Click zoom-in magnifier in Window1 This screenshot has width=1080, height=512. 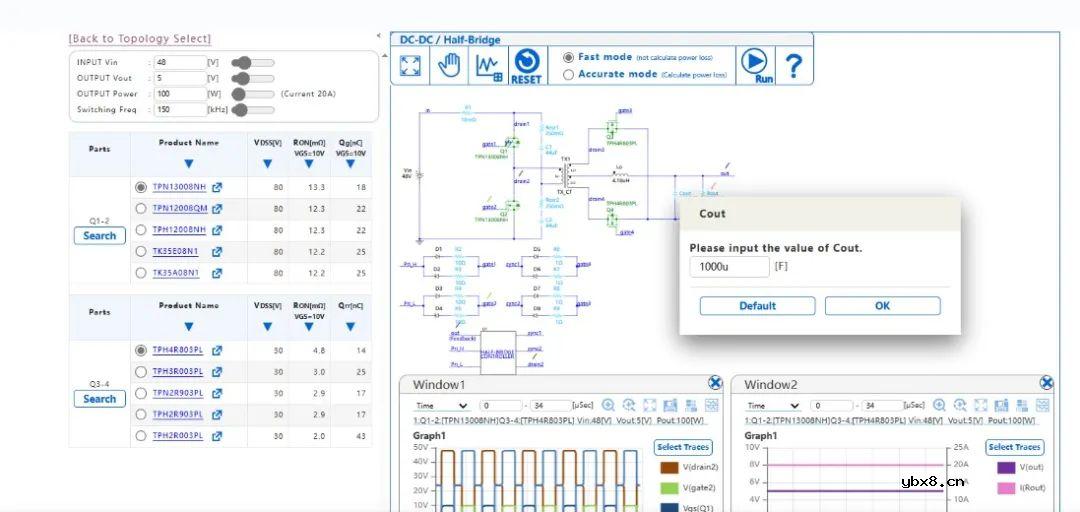pyautogui.click(x=608, y=405)
